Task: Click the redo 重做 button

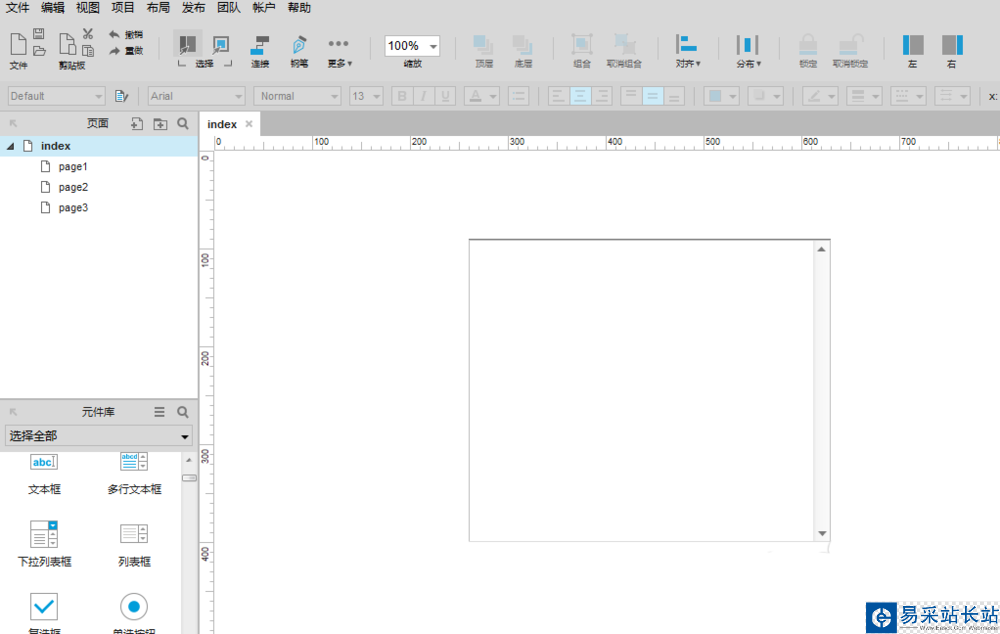Action: 126,50
